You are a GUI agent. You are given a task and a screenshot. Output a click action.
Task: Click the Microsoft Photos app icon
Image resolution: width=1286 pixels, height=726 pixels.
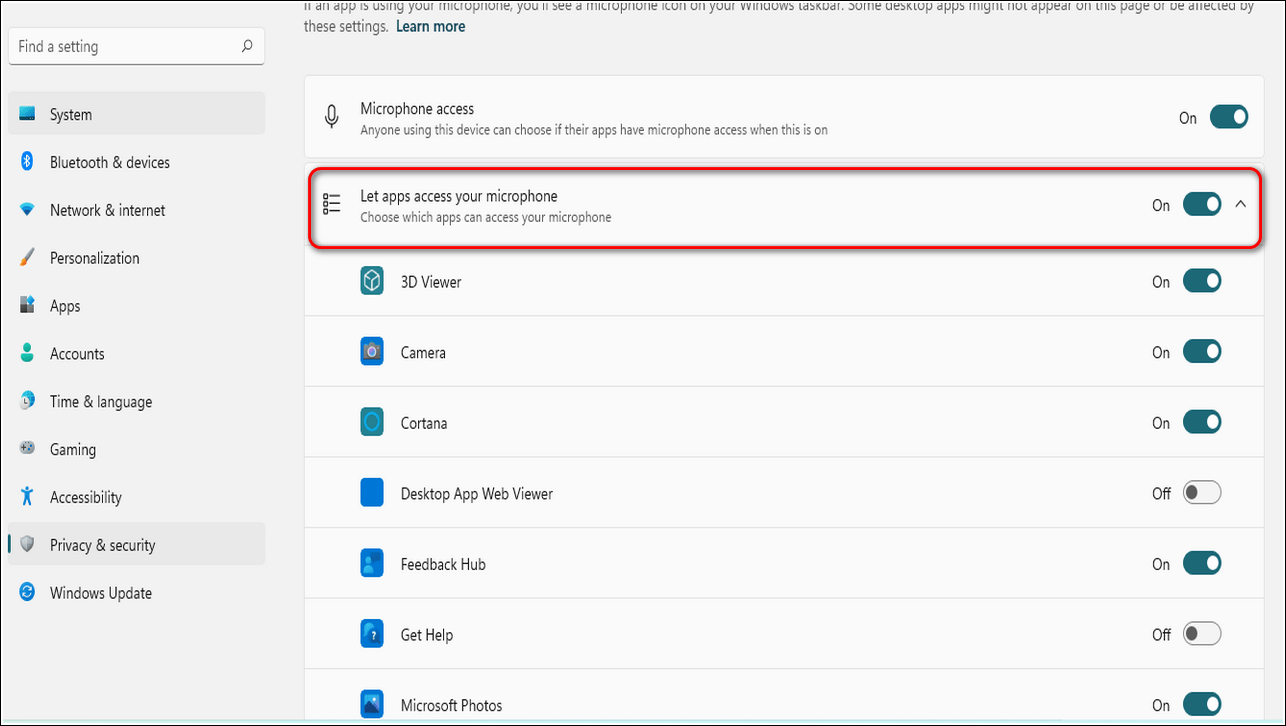point(372,705)
